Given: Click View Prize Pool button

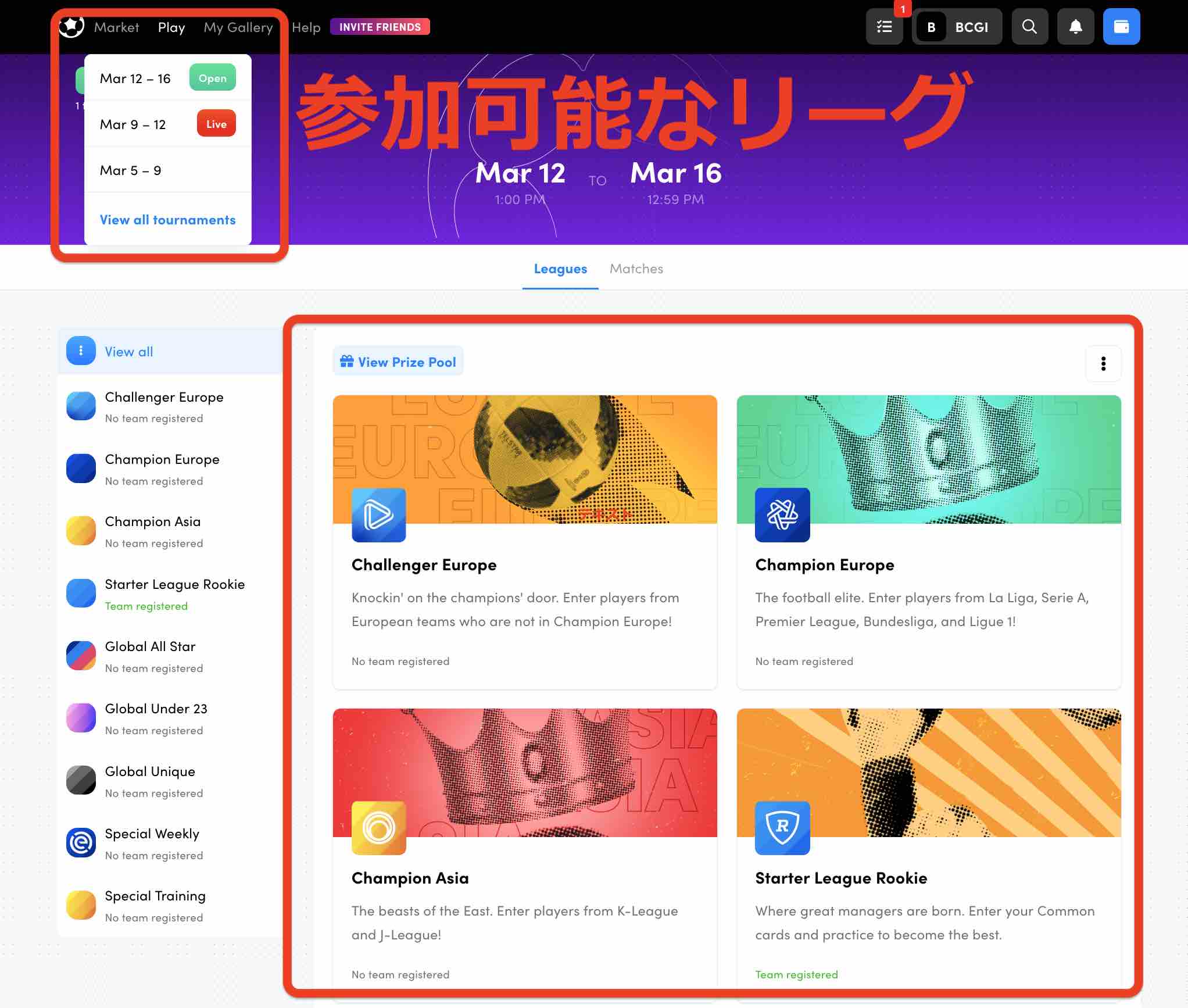Looking at the screenshot, I should tap(398, 362).
